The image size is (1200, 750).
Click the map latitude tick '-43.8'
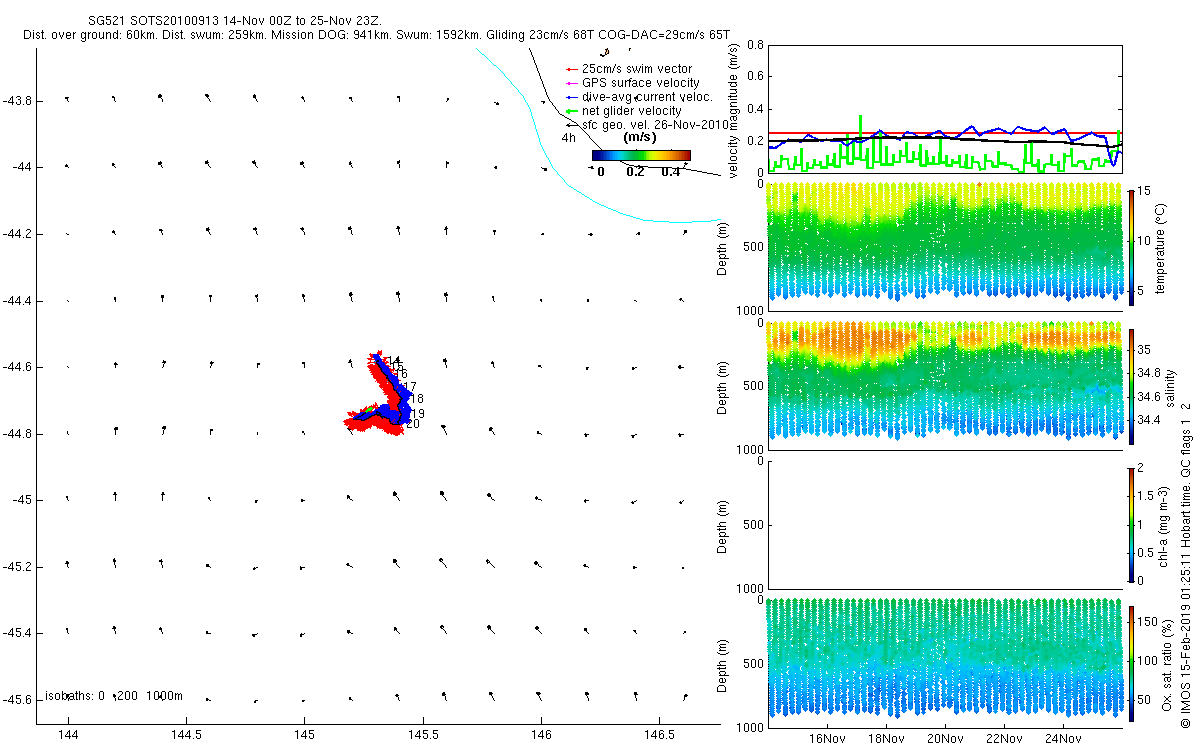[x=17, y=101]
